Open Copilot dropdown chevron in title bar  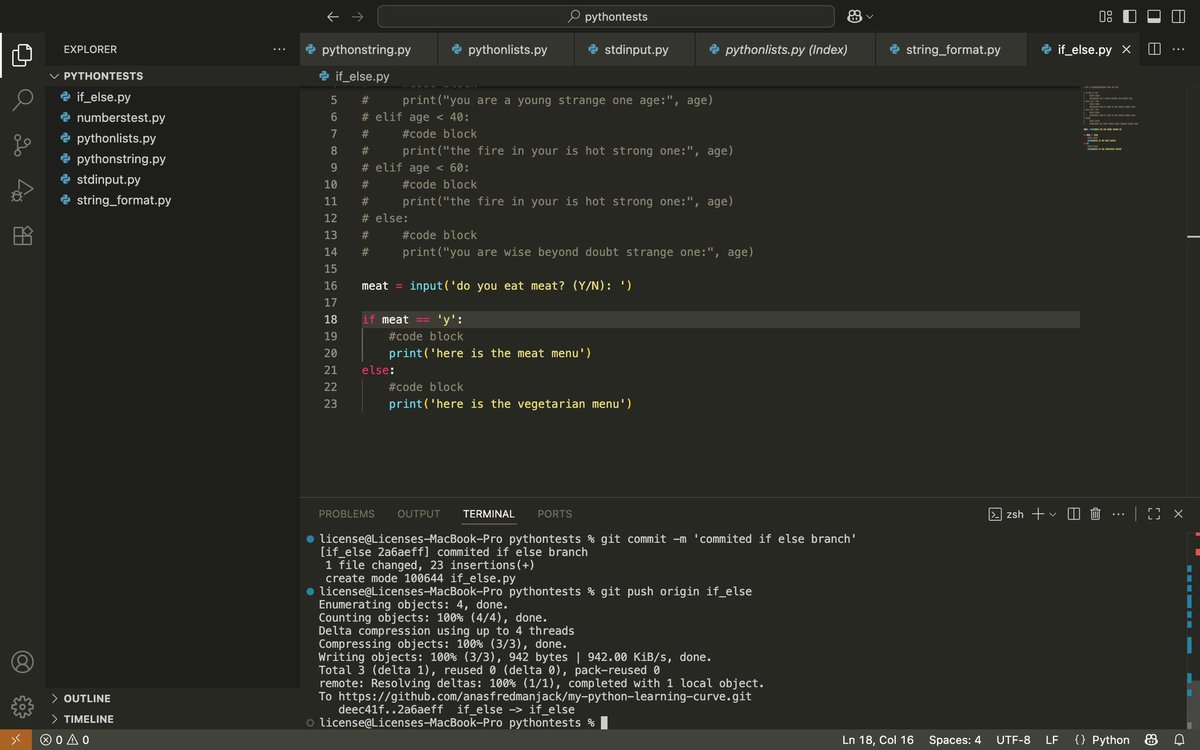click(870, 16)
